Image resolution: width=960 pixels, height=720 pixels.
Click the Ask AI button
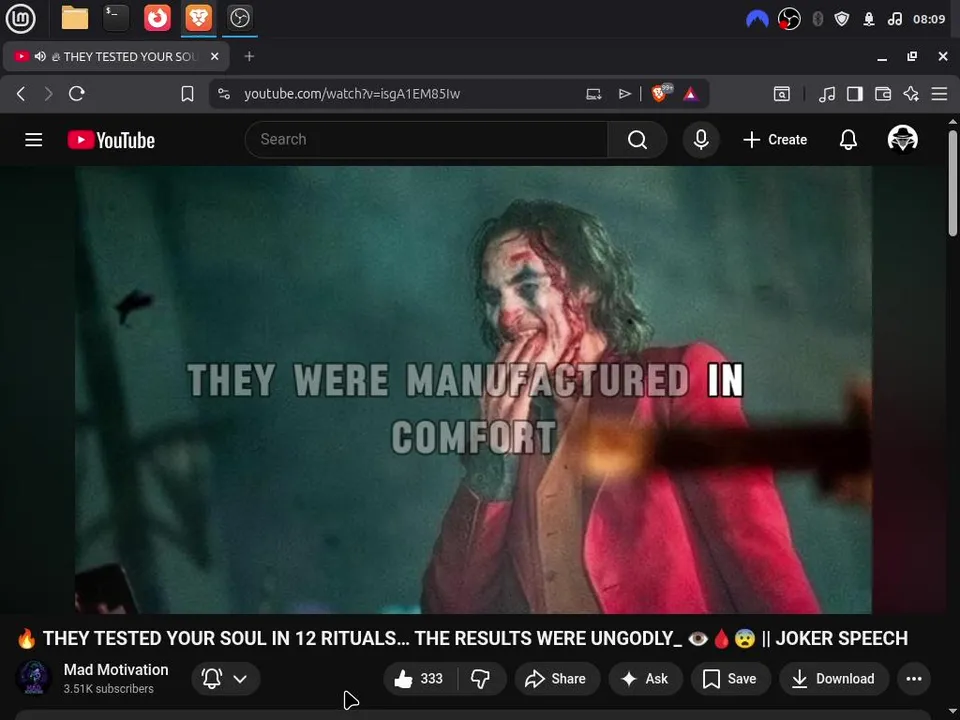[x=645, y=678]
